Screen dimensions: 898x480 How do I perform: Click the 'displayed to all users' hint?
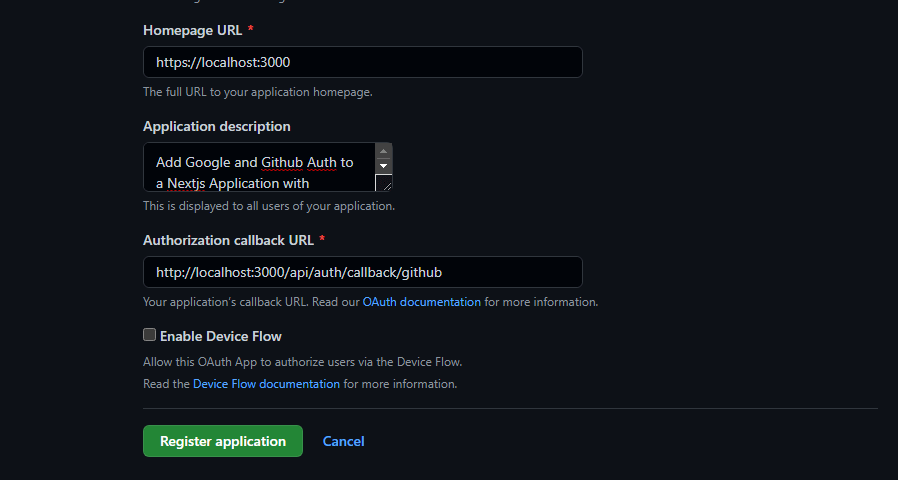[269, 206]
